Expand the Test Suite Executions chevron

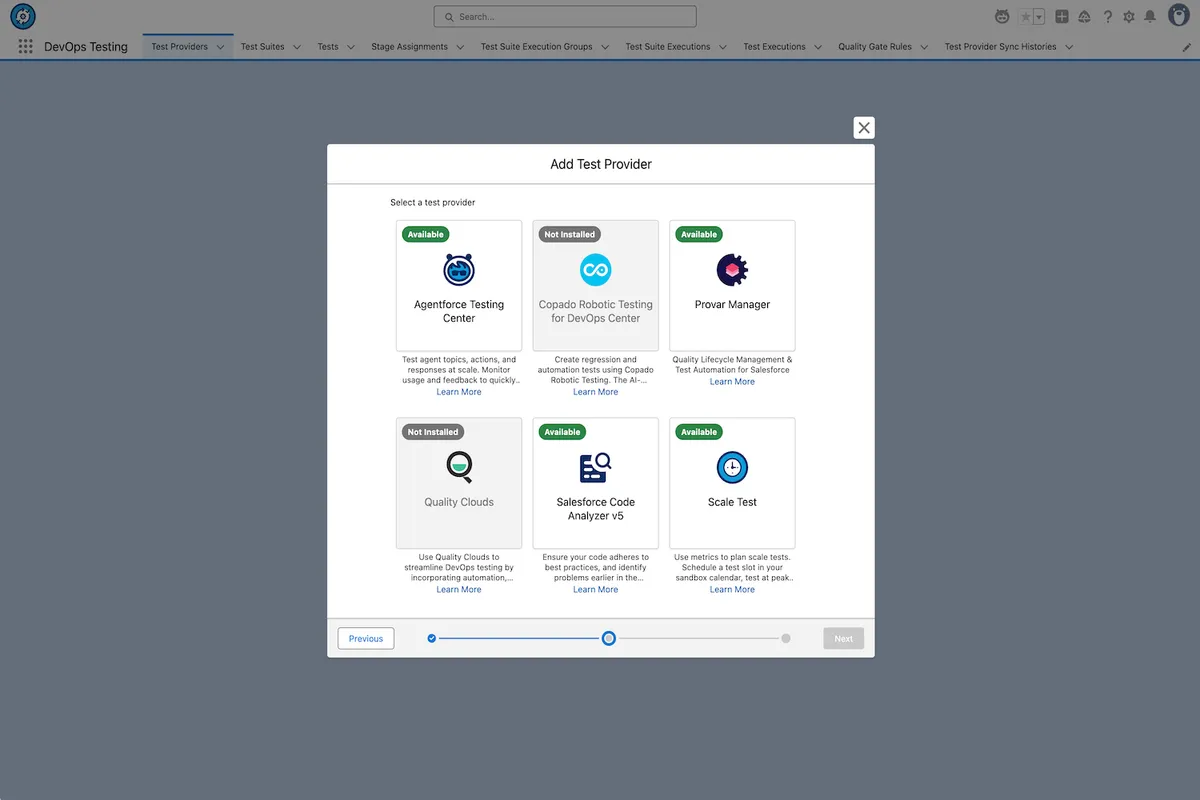(723, 47)
